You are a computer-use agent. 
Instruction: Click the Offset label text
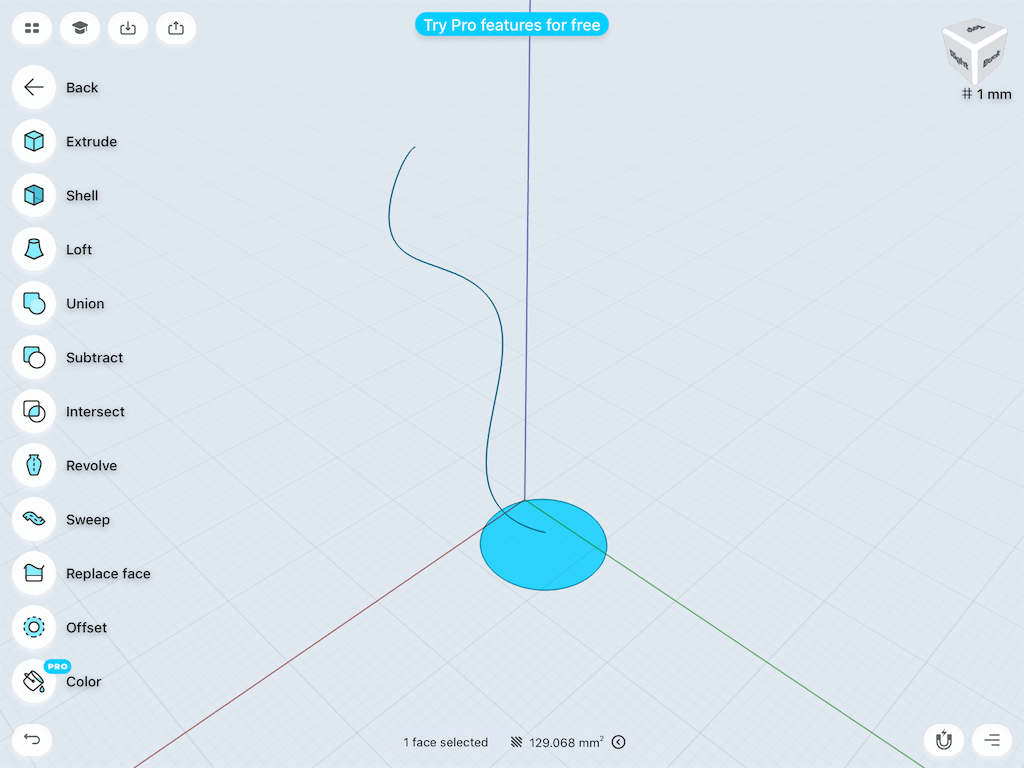pos(86,628)
